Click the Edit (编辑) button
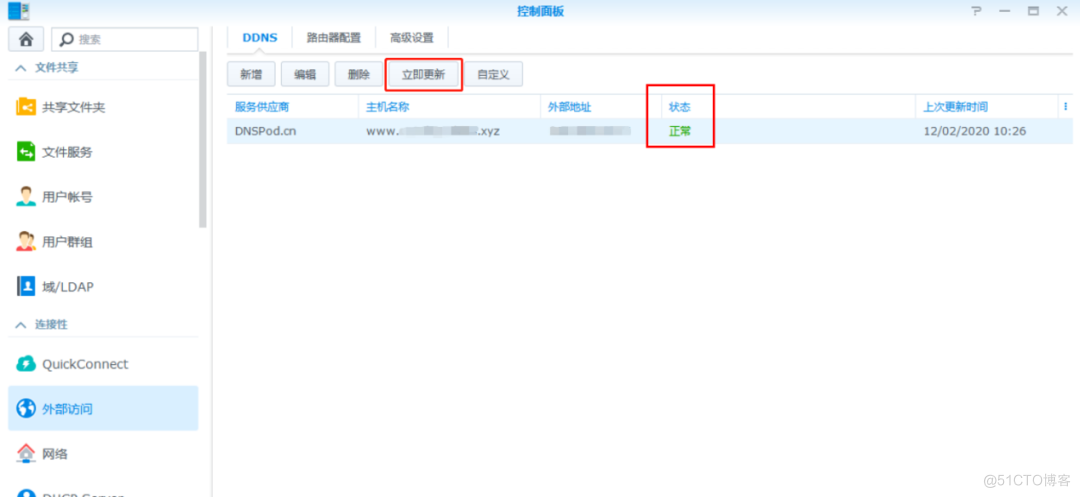The image size is (1080, 497). click(x=305, y=74)
